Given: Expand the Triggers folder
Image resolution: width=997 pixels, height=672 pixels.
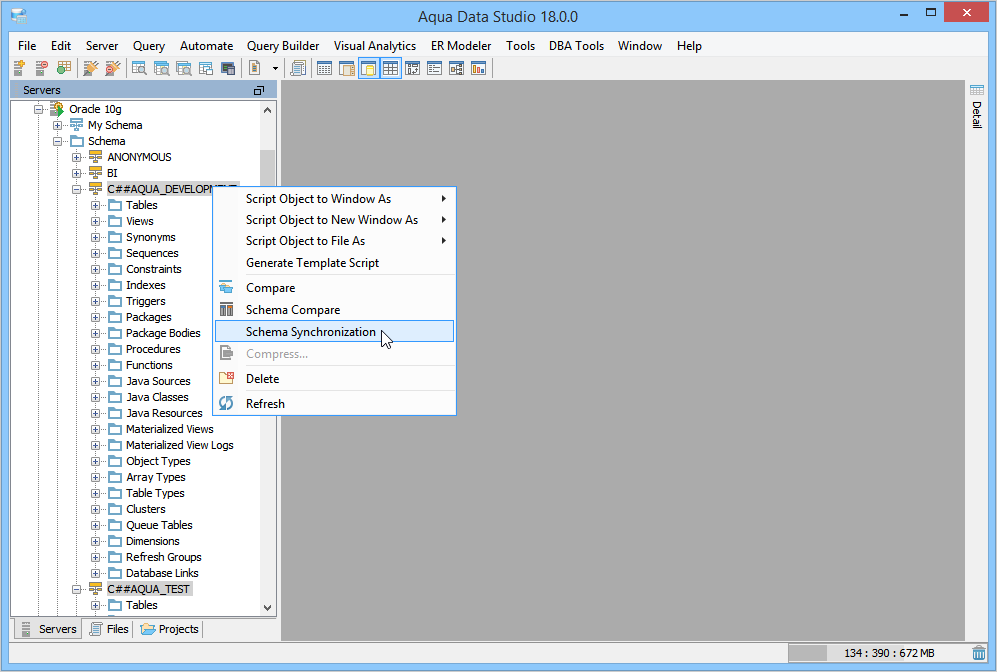Looking at the screenshot, I should coord(95,301).
